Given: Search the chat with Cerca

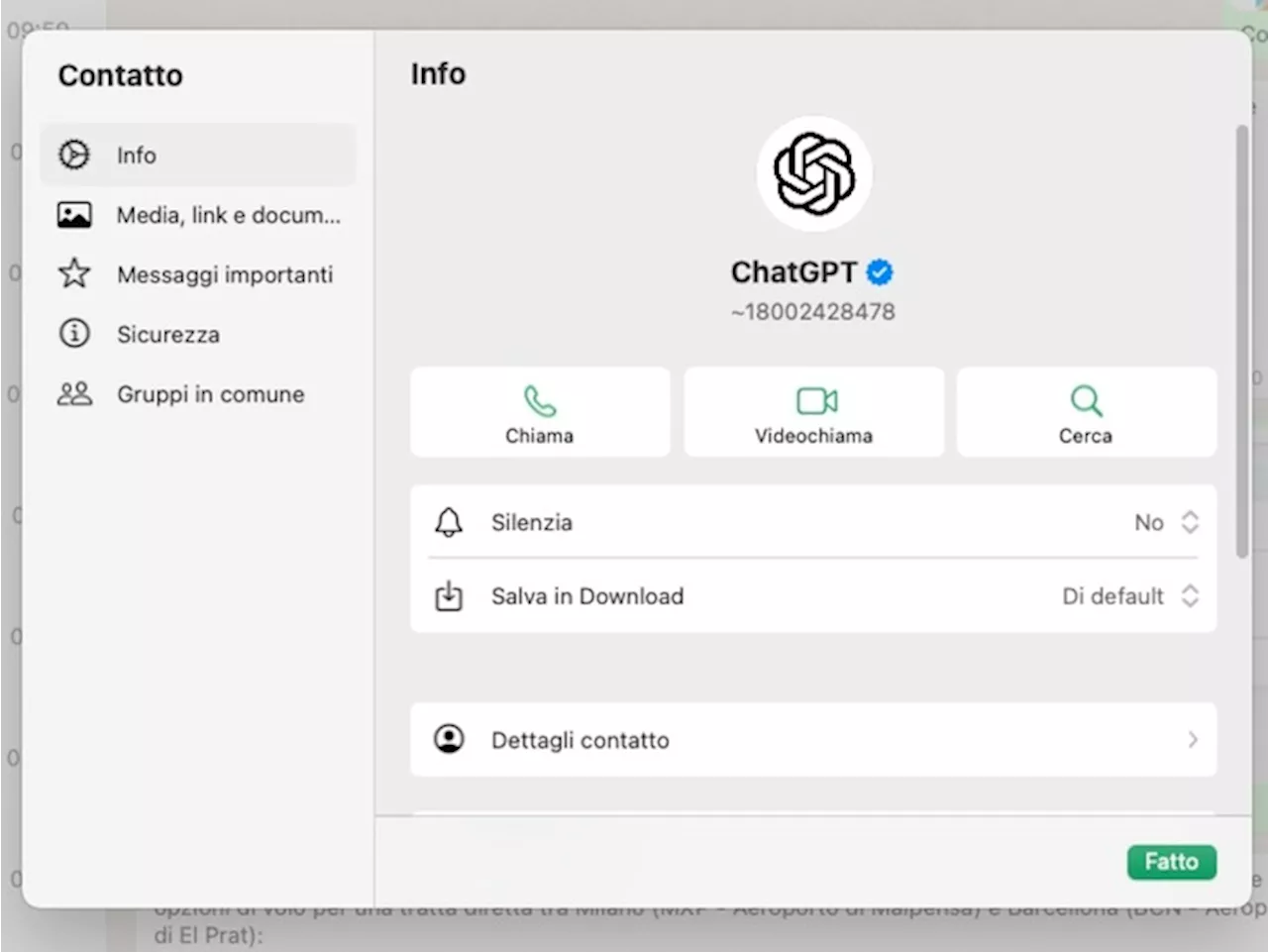Looking at the screenshot, I should 1087,412.
